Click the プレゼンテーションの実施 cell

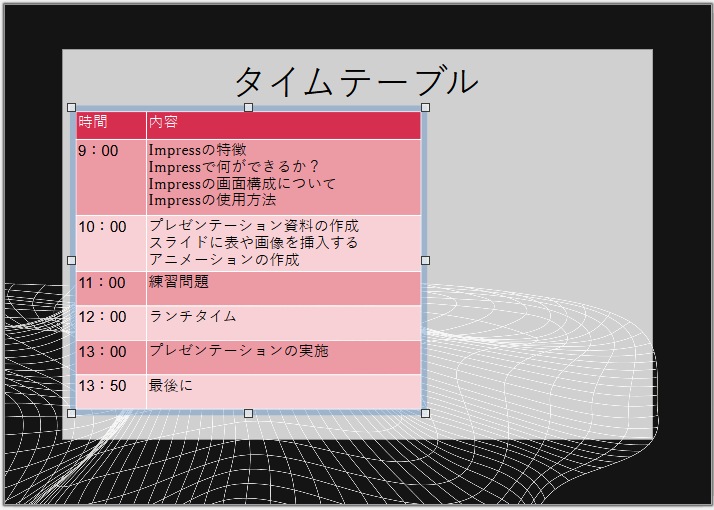(284, 357)
